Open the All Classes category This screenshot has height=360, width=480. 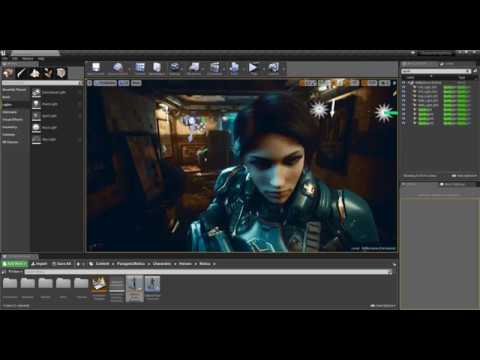(x=15, y=142)
